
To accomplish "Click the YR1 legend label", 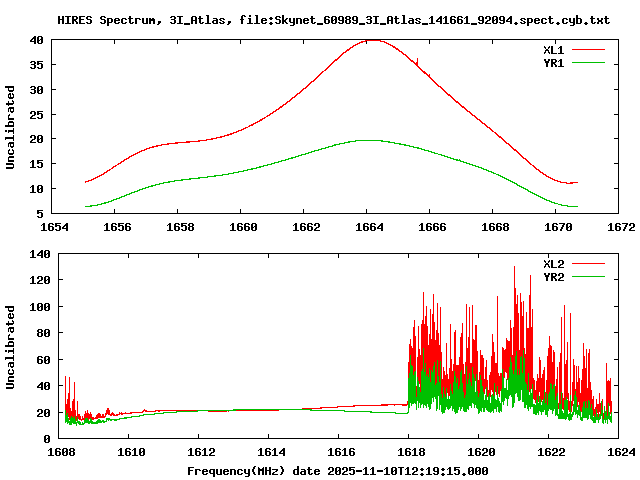I will coord(554,62).
